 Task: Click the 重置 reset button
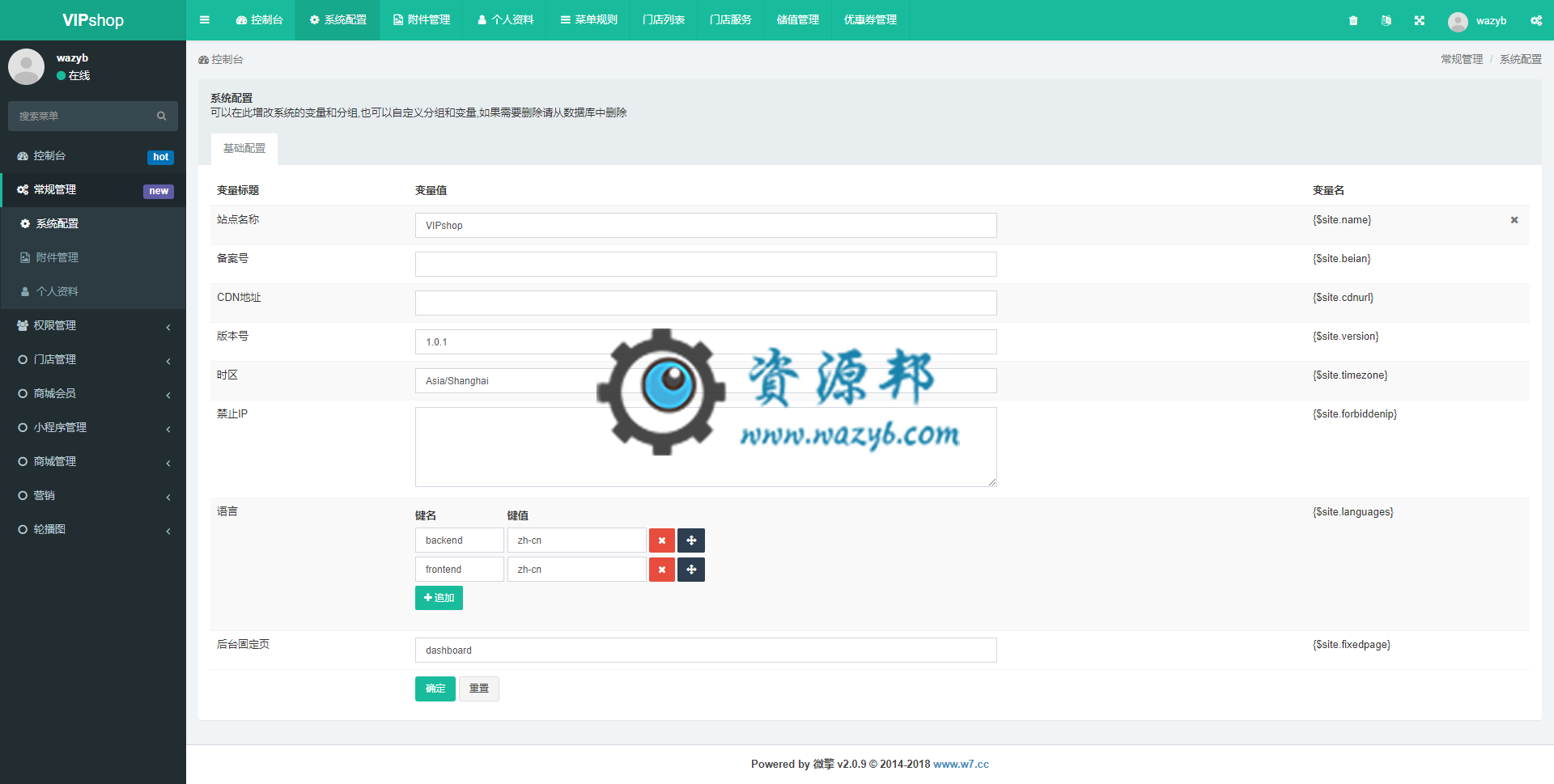click(479, 689)
